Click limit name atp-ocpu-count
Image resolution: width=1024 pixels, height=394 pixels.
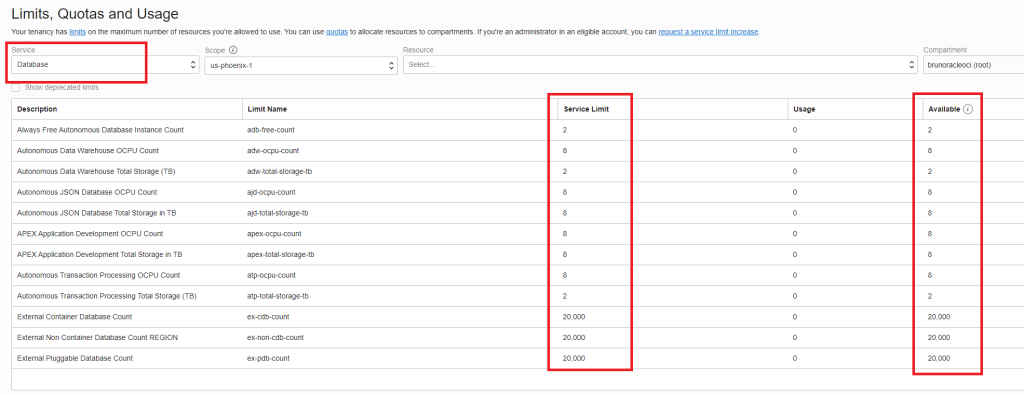click(x=272, y=275)
